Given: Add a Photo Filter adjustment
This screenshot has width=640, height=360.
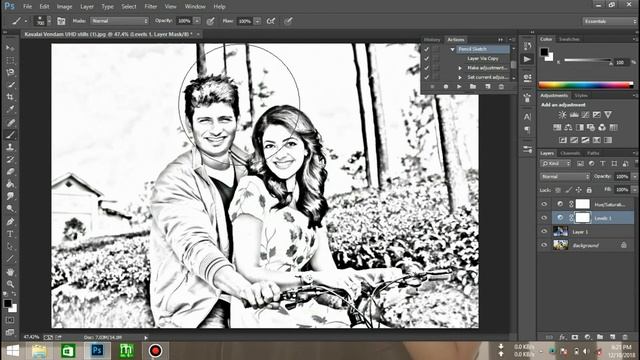Looking at the screenshot, I should pyautogui.click(x=591, y=127).
